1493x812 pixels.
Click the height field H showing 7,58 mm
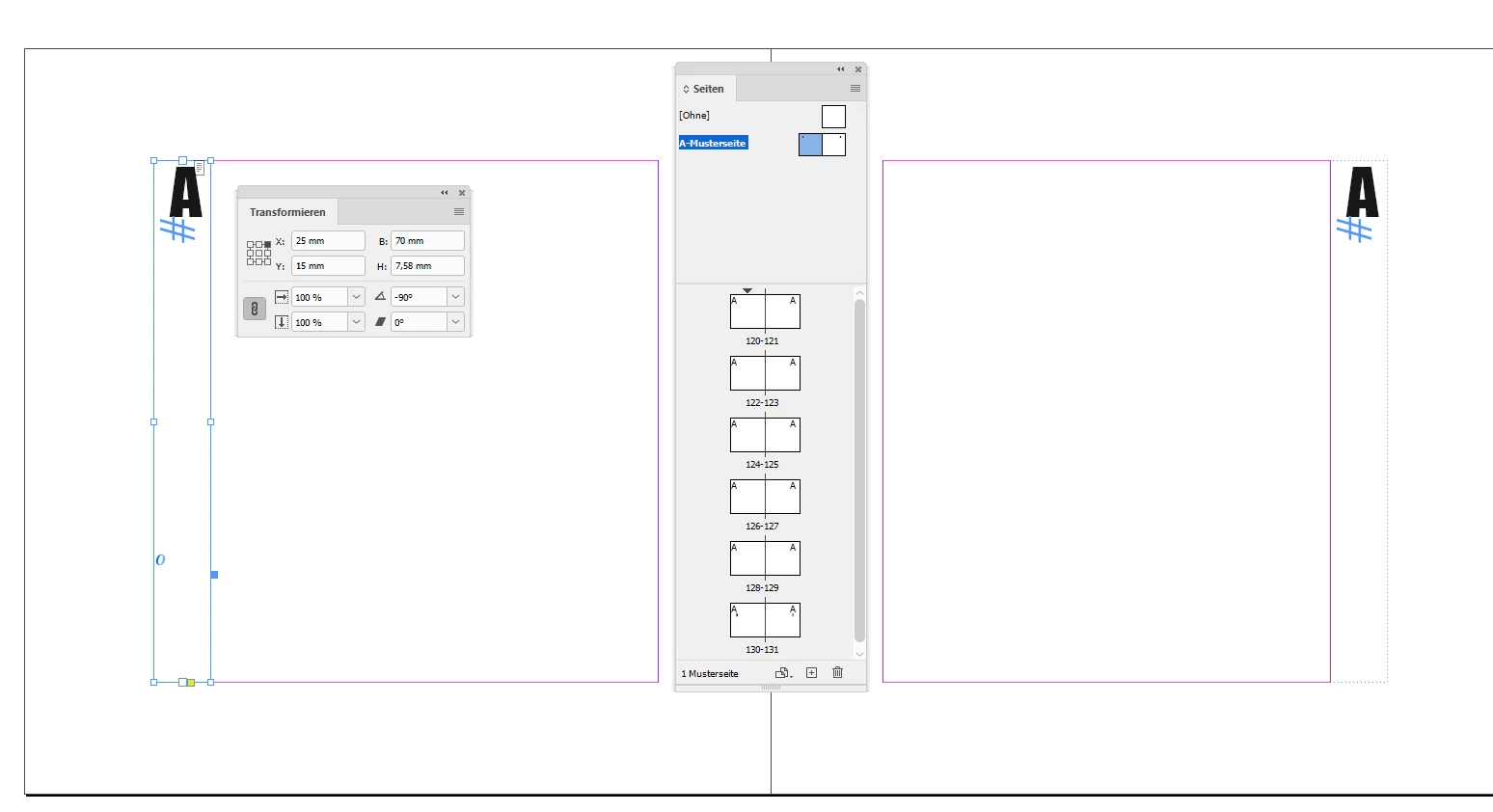427,266
